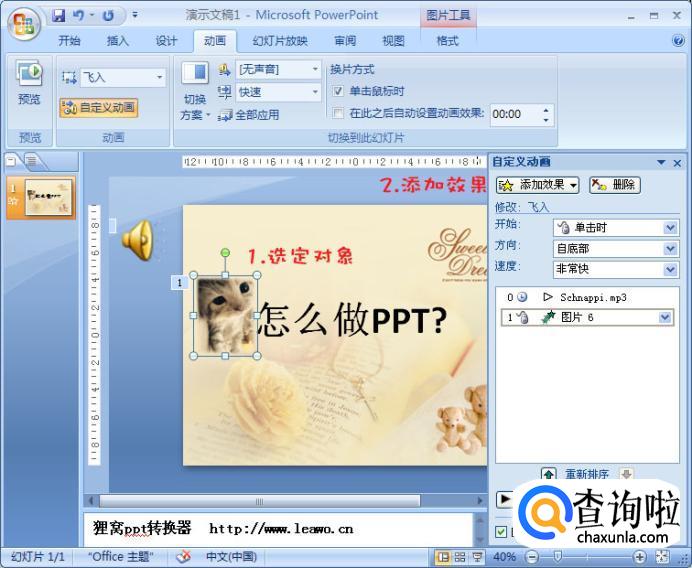Click the 中文(中国) language indicator
Screen dimensions: 692x568
tap(231, 557)
